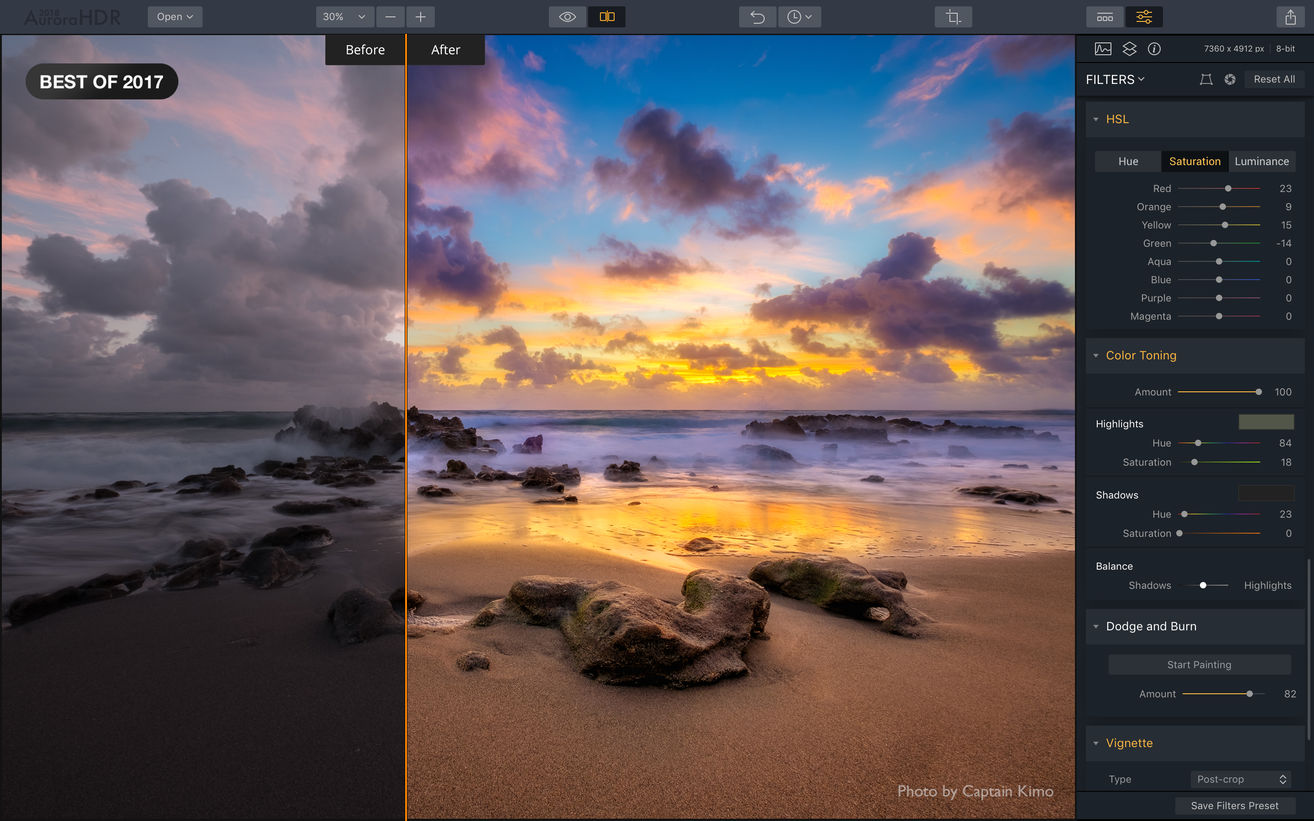Click the Highlights color swatch

pos(1266,422)
